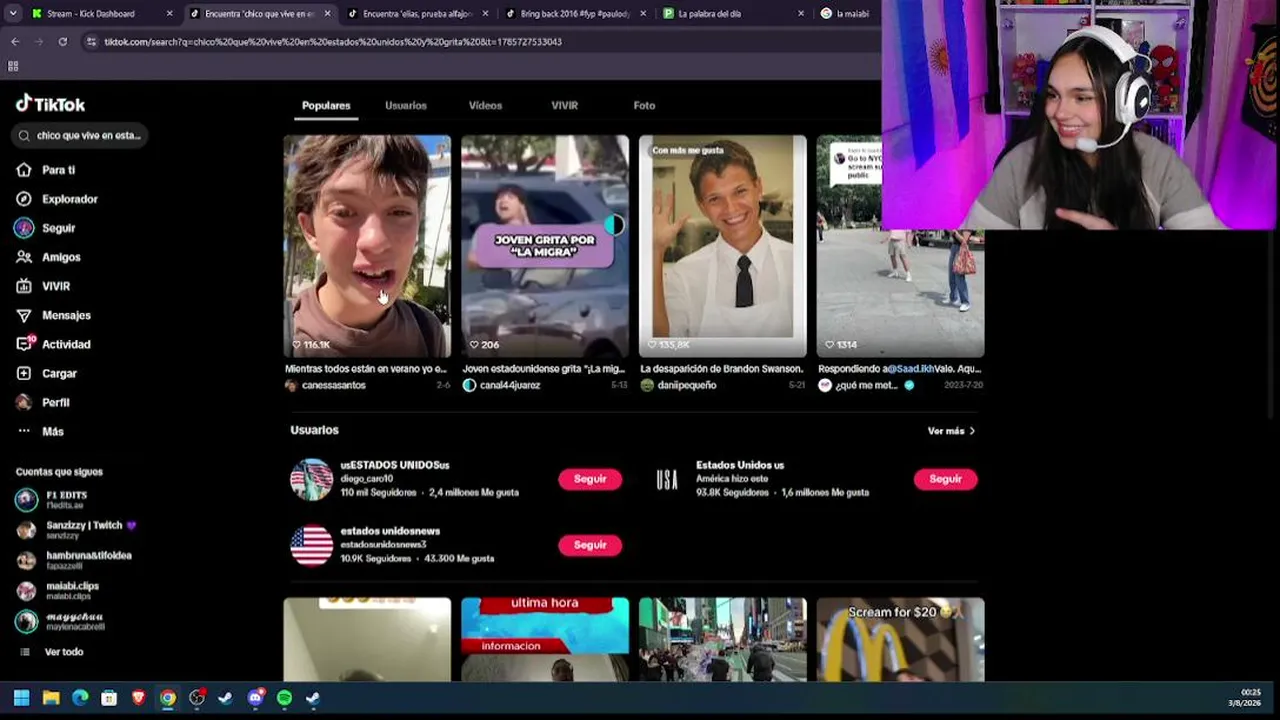Close the Kick Dashboard browser tab
Viewport: 1280px width, 720px height.
(x=169, y=14)
